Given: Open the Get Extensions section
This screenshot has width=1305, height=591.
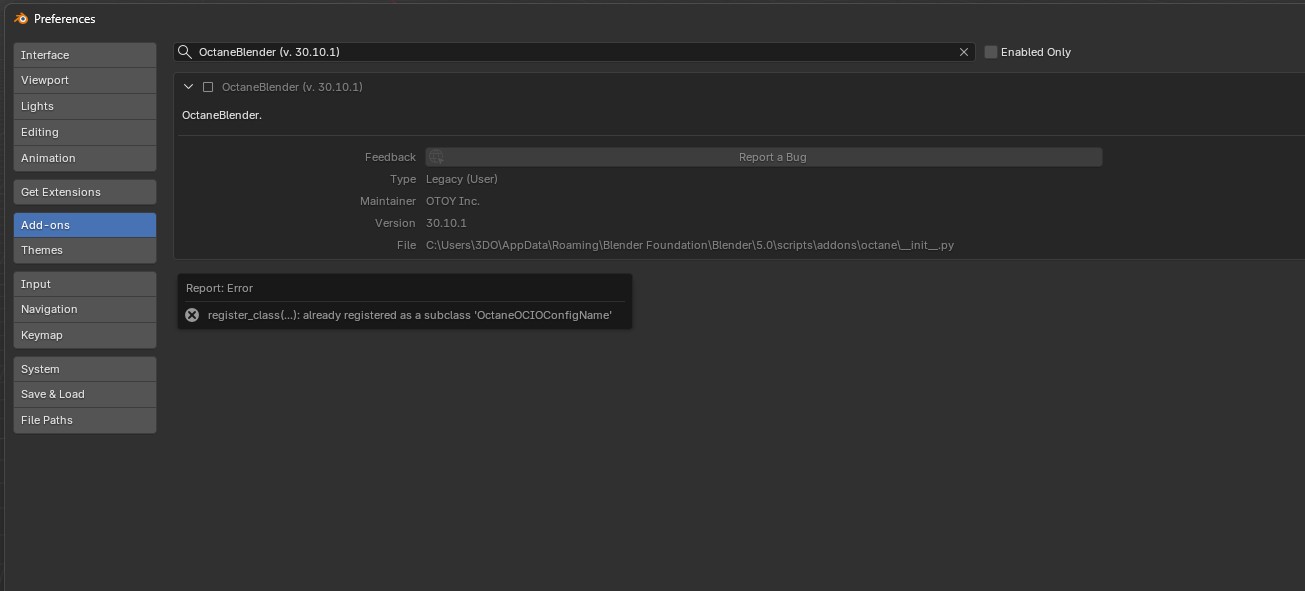Looking at the screenshot, I should point(85,192).
